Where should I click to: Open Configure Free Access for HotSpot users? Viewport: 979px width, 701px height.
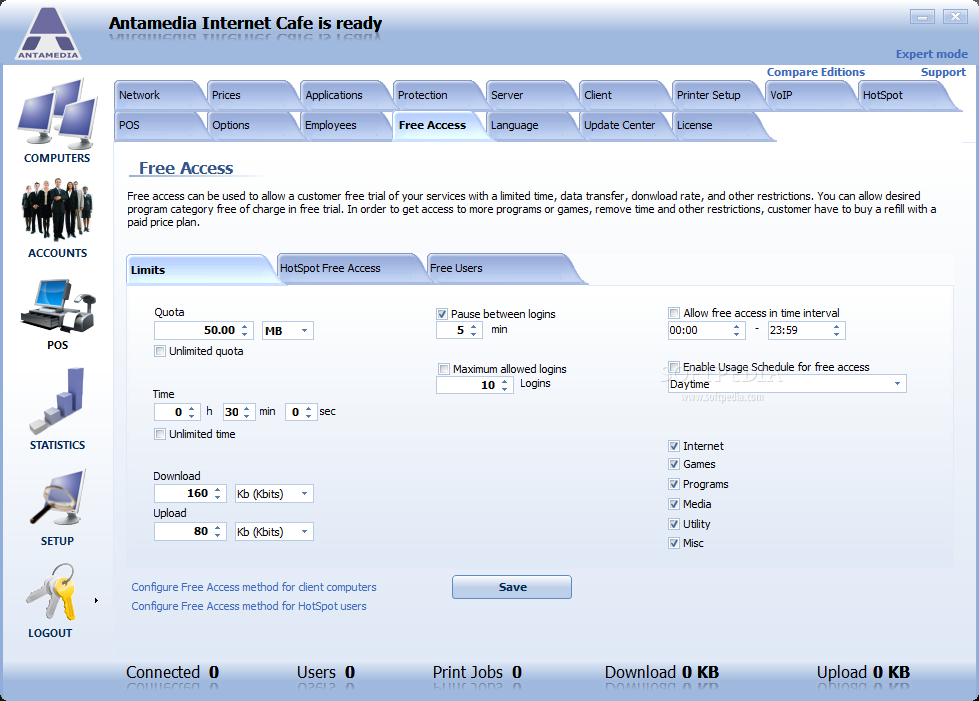[248, 606]
